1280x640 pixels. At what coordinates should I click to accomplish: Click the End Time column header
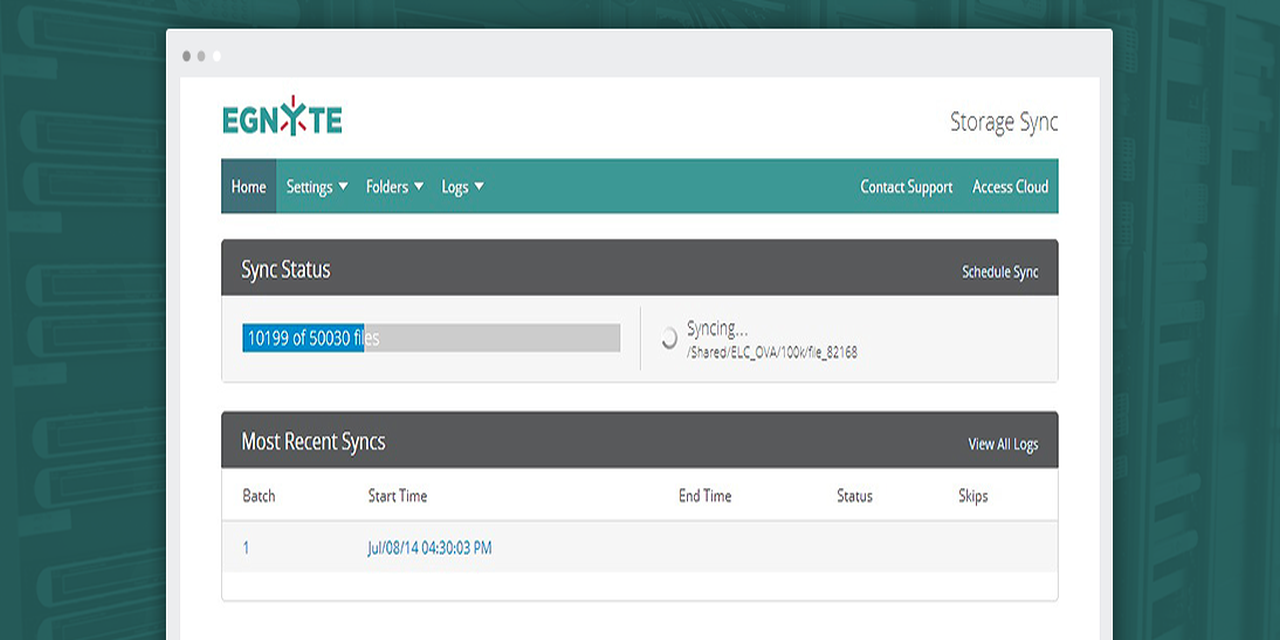click(705, 496)
